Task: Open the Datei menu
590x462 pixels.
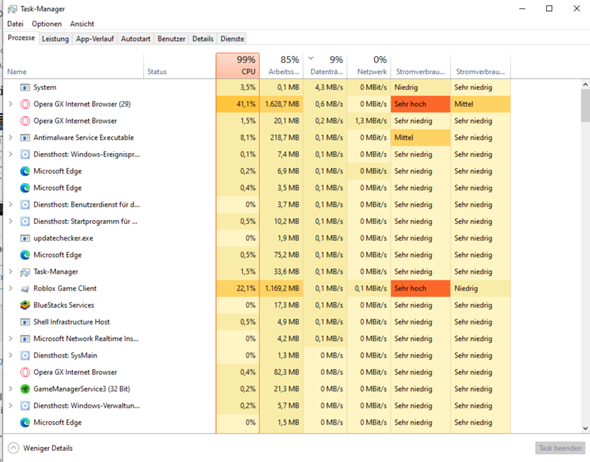Action: [x=15, y=24]
